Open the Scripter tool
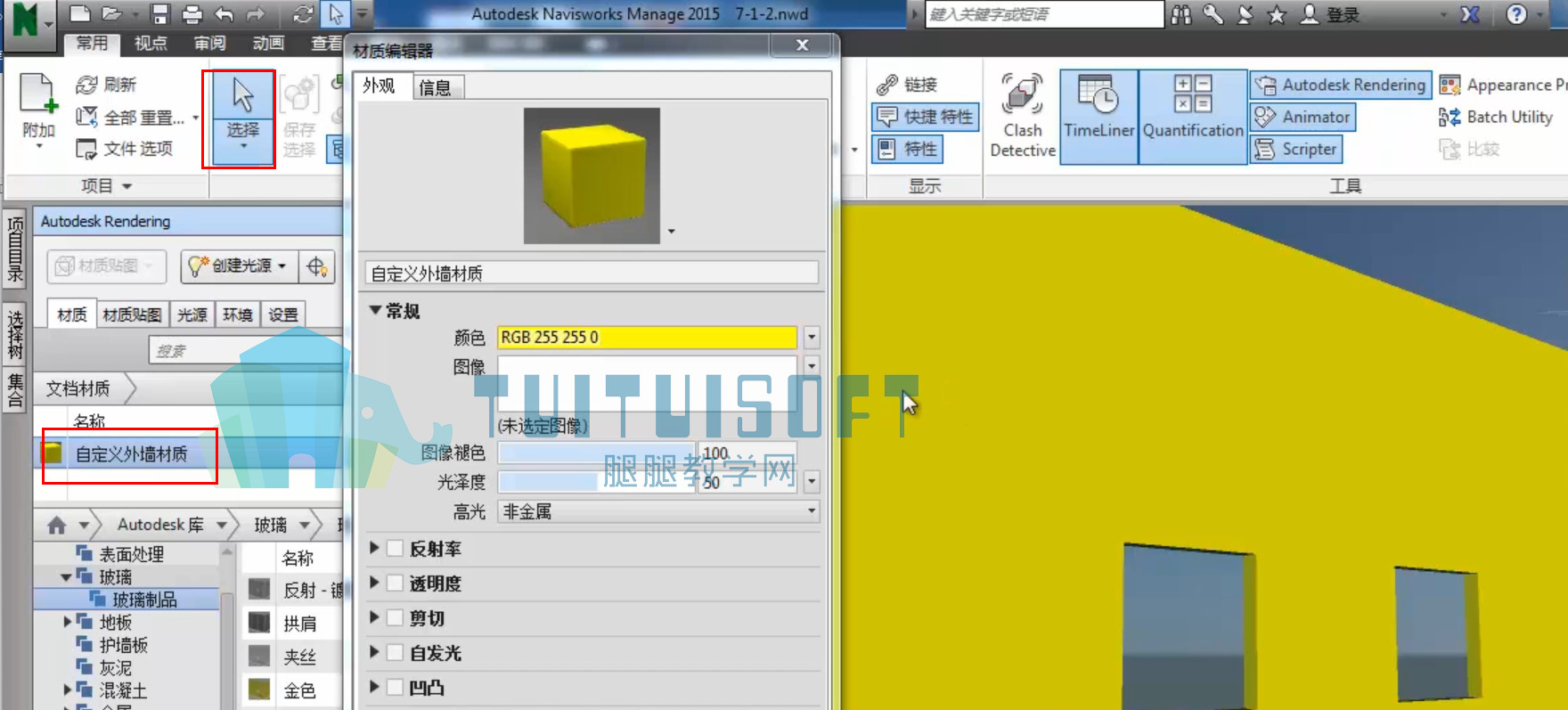Image resolution: width=1568 pixels, height=710 pixels. (x=1296, y=149)
